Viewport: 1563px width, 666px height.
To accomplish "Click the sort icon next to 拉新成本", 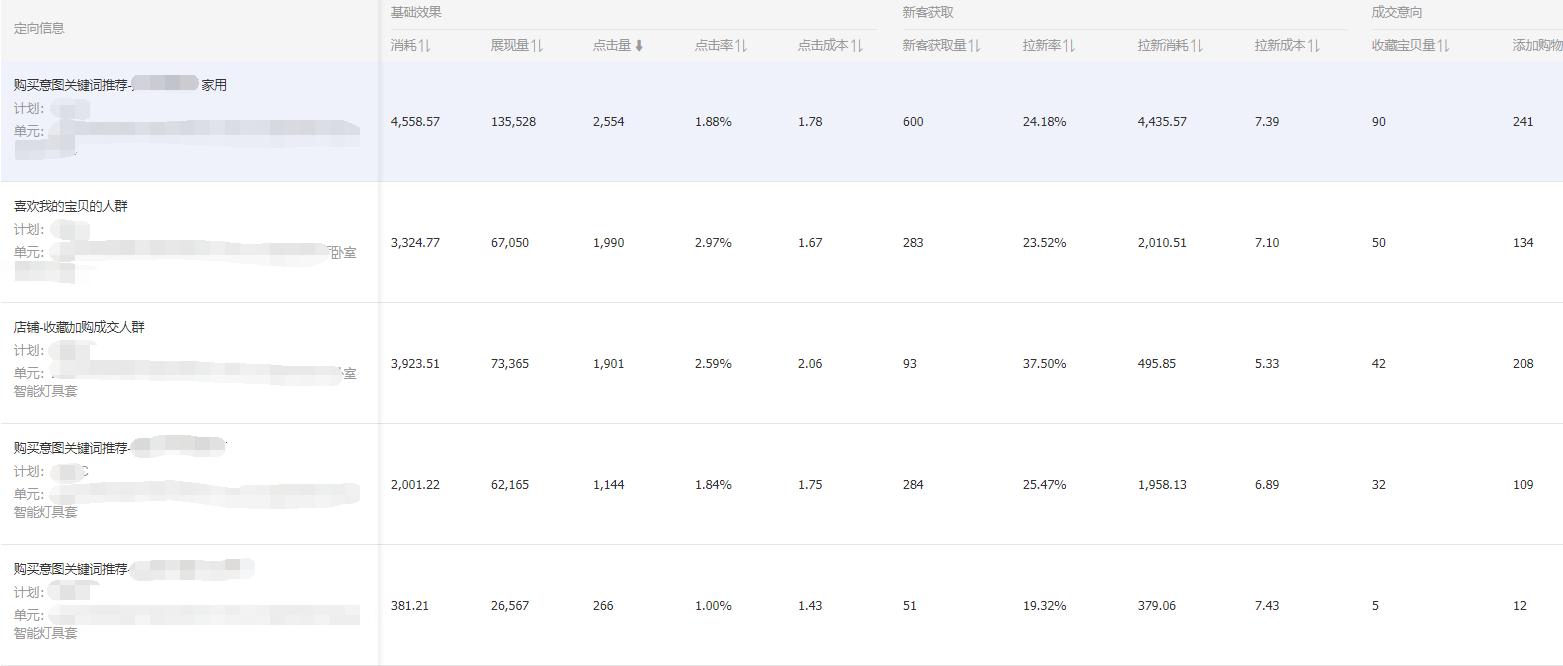I will pyautogui.click(x=1313, y=46).
